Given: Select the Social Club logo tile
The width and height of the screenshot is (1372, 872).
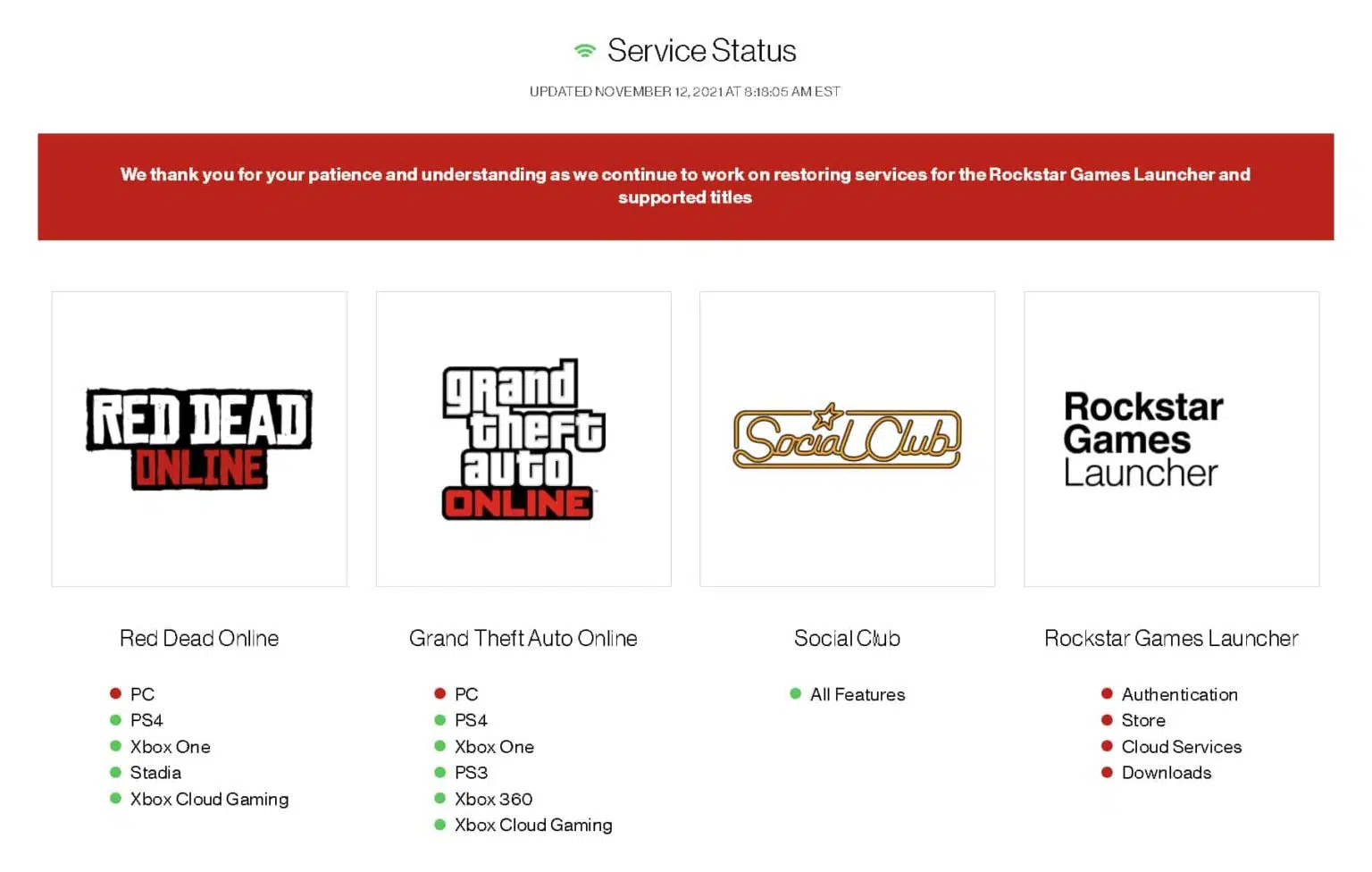Looking at the screenshot, I should tap(847, 439).
